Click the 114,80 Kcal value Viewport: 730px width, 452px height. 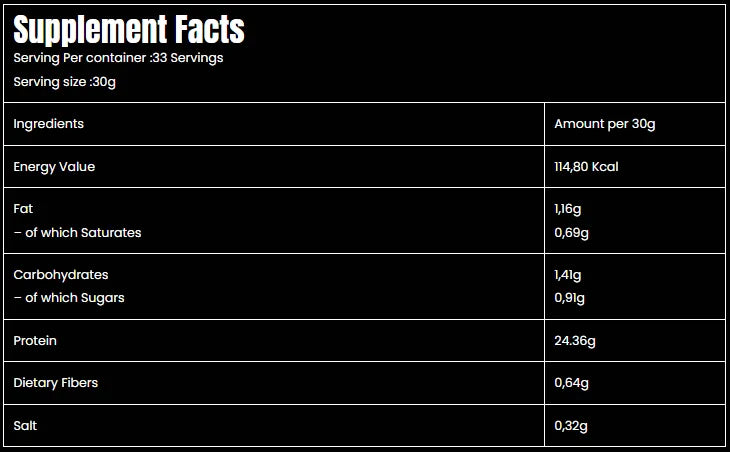586,167
